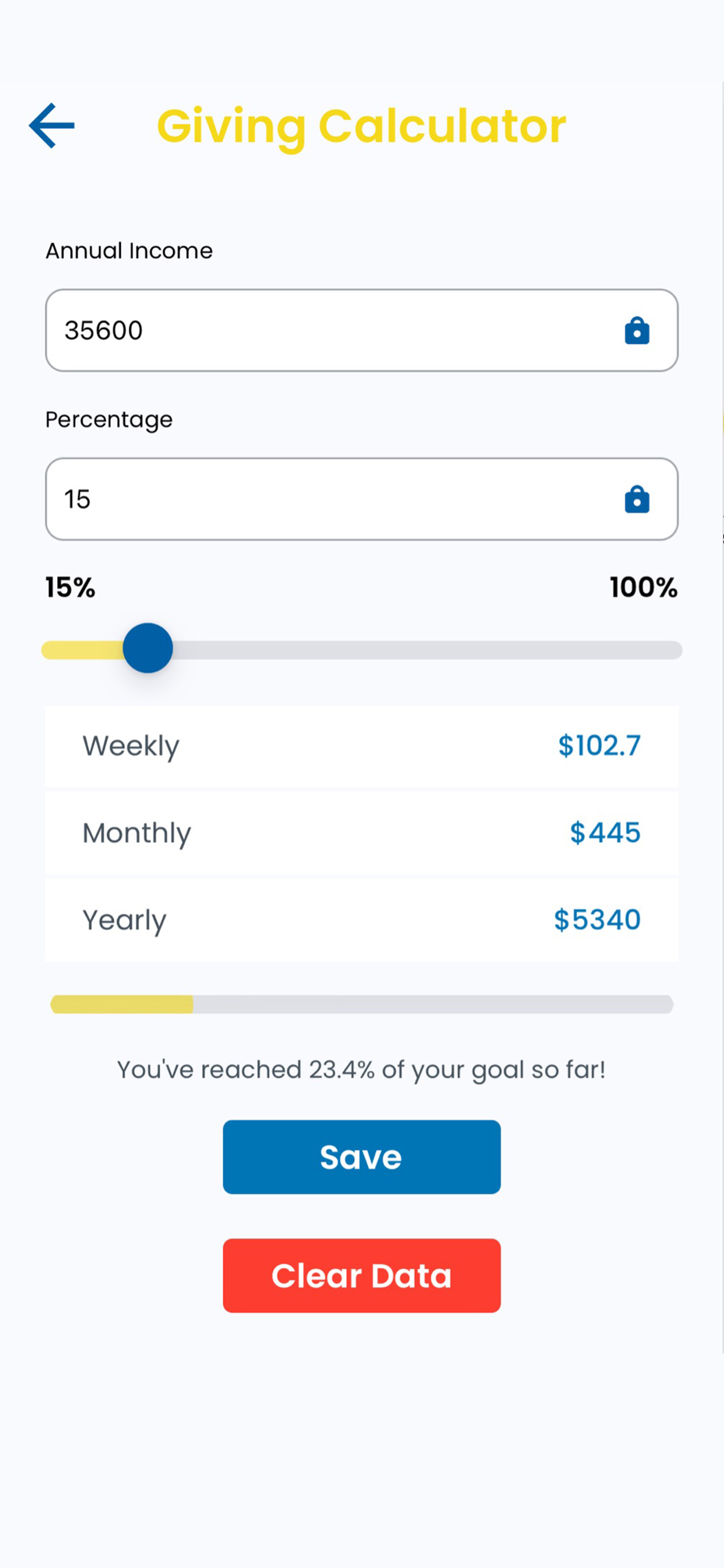This screenshot has width=724, height=1568.
Task: Toggle the lock icon in Annual Income field
Action: coord(637,331)
